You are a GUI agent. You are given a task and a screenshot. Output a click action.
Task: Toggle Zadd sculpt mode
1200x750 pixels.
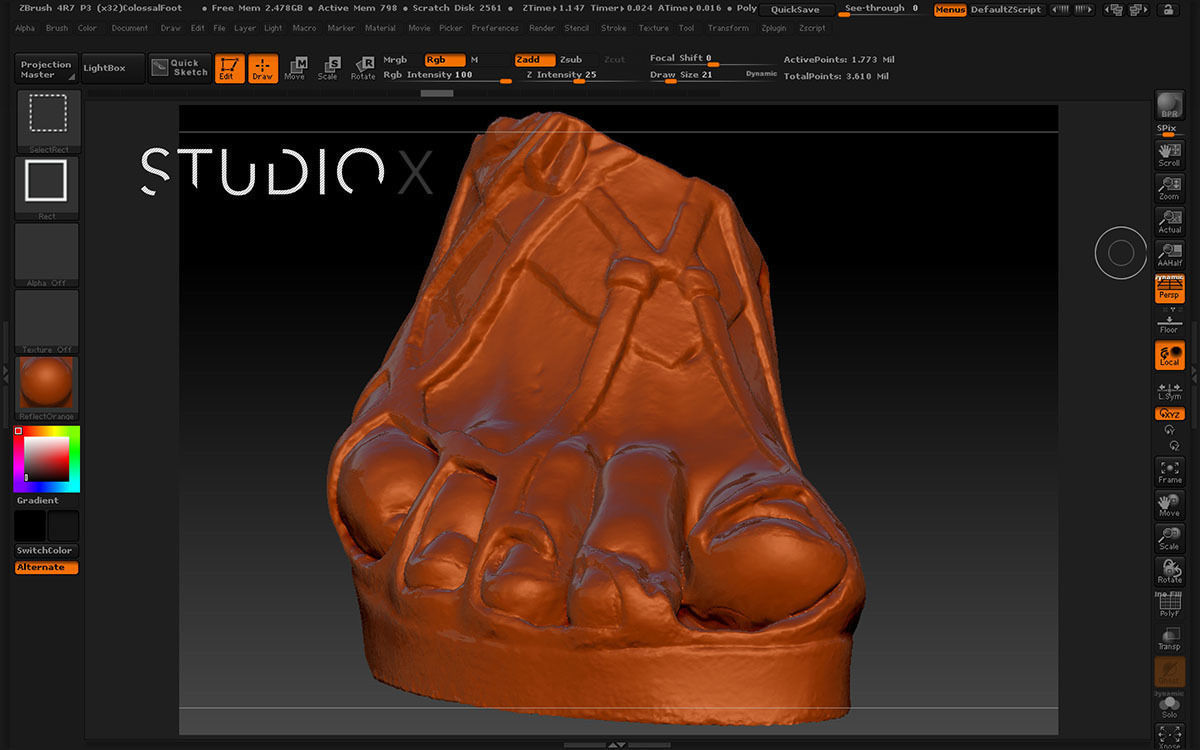coord(535,60)
